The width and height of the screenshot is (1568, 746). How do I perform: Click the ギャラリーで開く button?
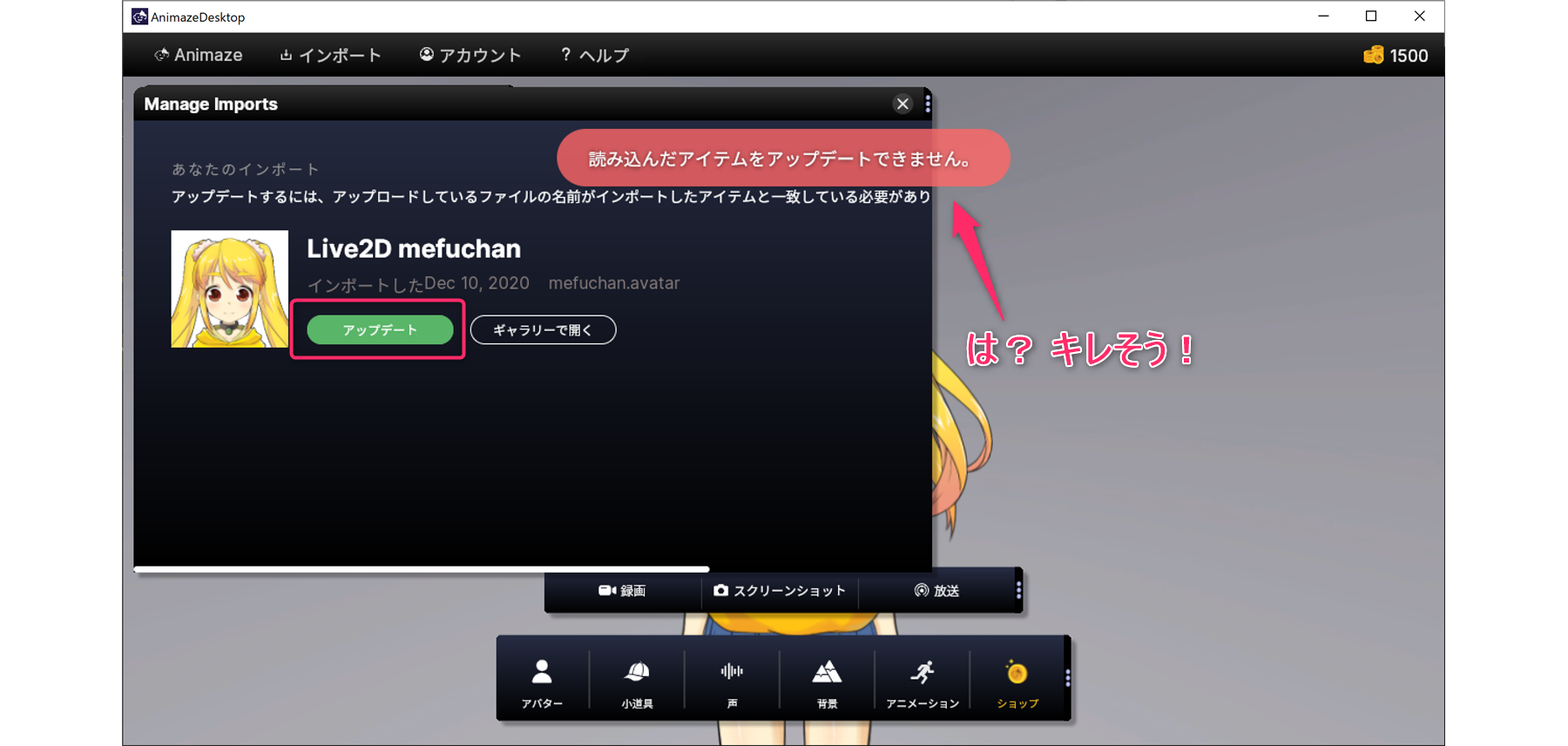coord(543,330)
